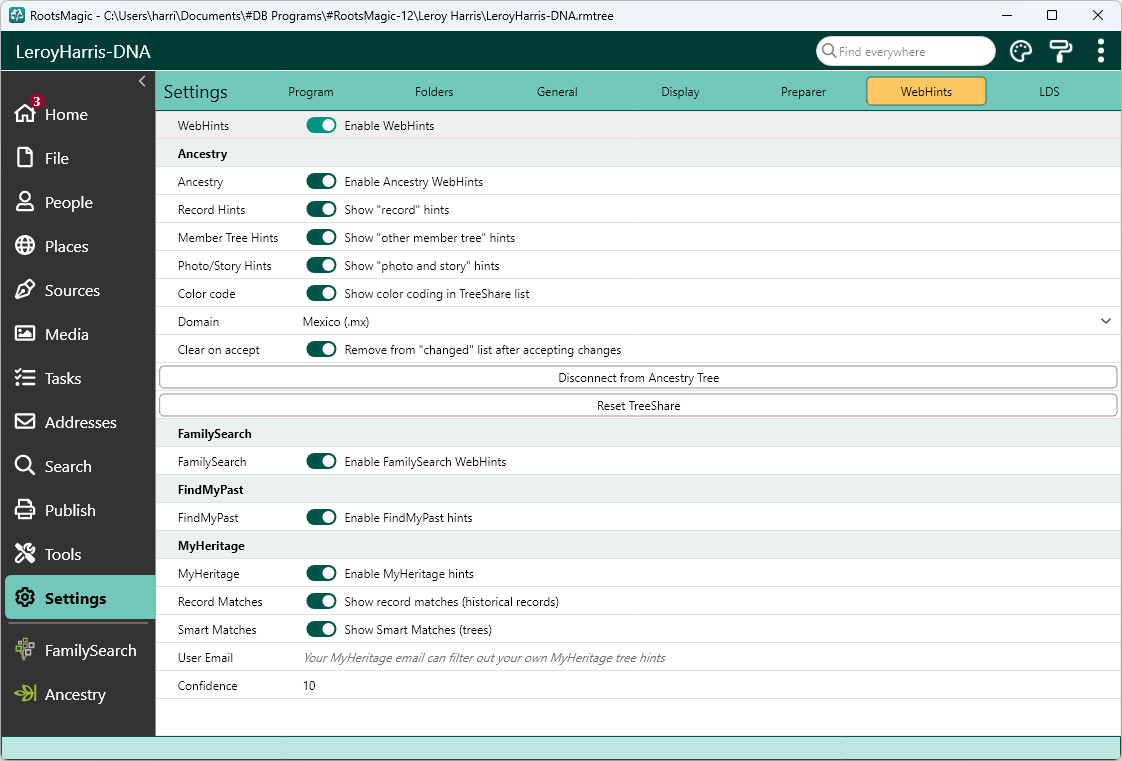Screen dimensions: 1122x761
Task: Toggle Enable MyHeritage hints switch
Action: [x=321, y=574]
